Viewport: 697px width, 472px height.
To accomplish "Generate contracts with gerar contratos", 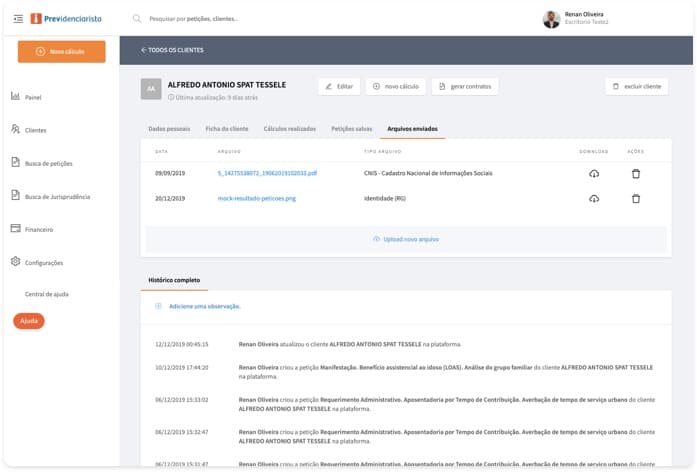I will click(x=465, y=86).
